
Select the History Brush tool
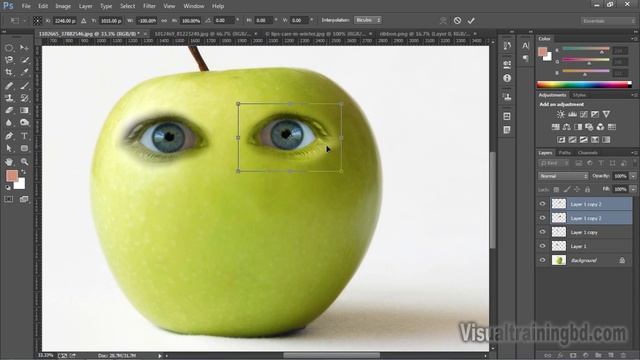24,98
